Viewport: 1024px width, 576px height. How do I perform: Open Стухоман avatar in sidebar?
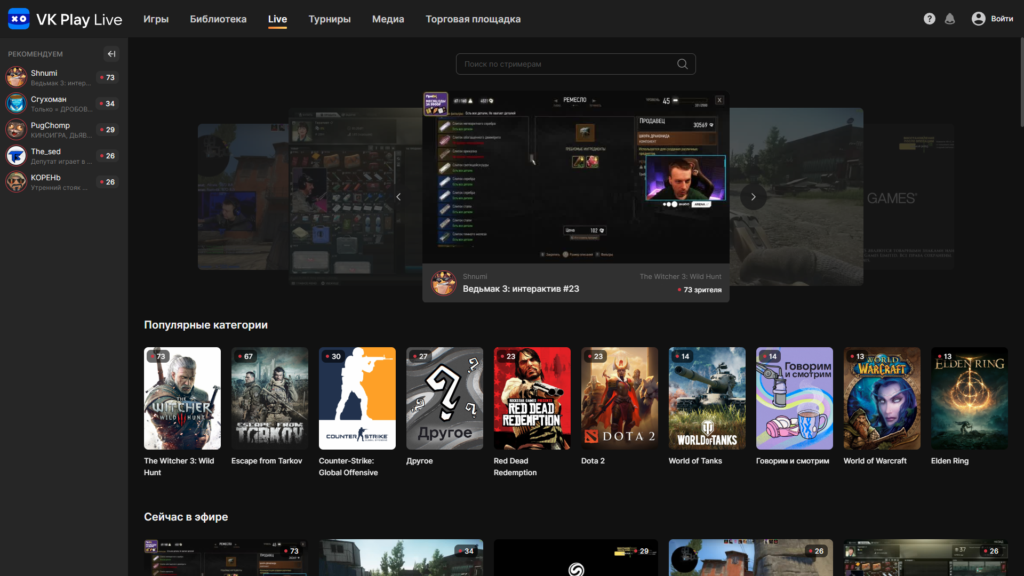tap(16, 103)
